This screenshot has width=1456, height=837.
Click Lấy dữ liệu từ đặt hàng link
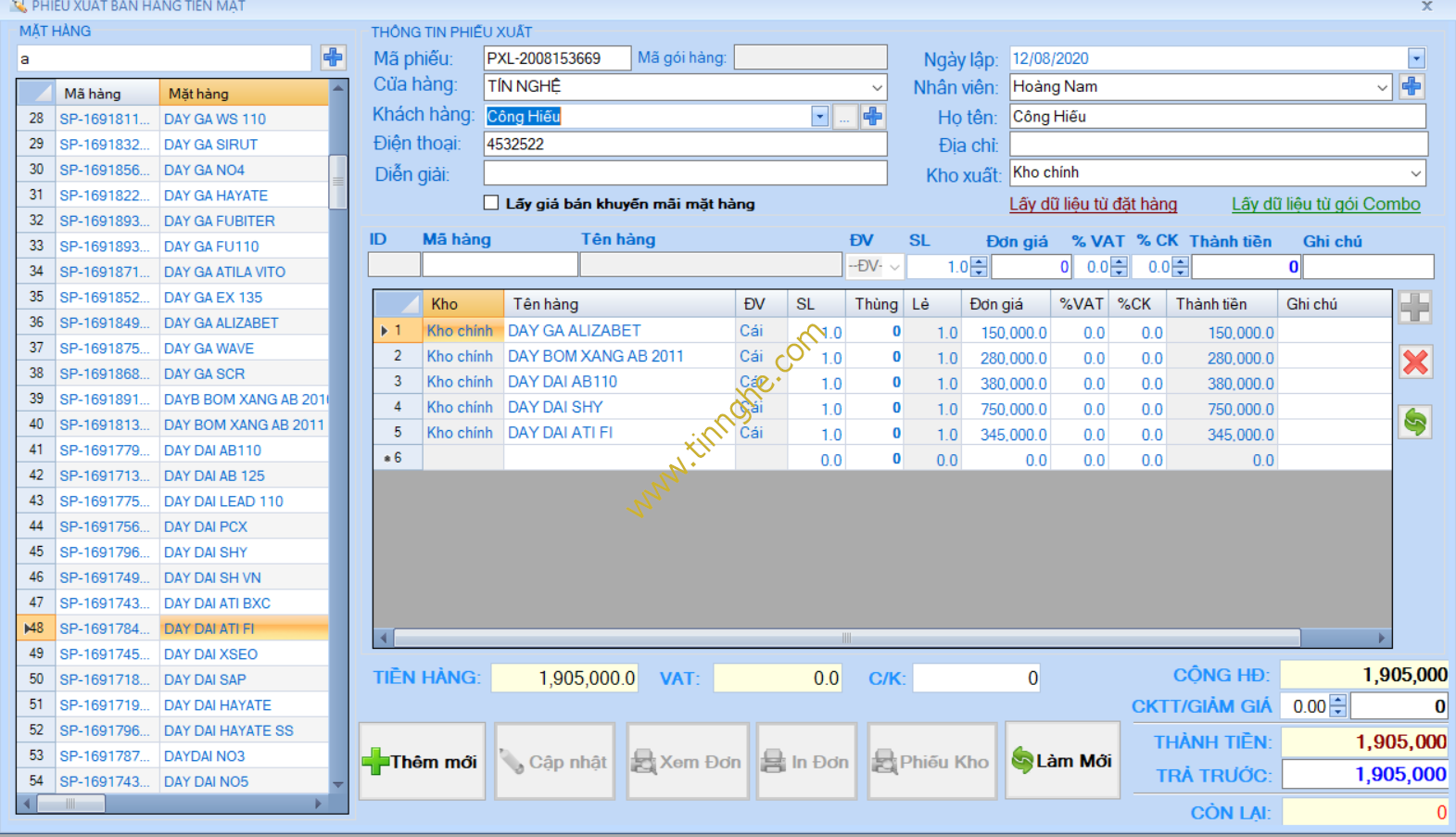(1093, 204)
